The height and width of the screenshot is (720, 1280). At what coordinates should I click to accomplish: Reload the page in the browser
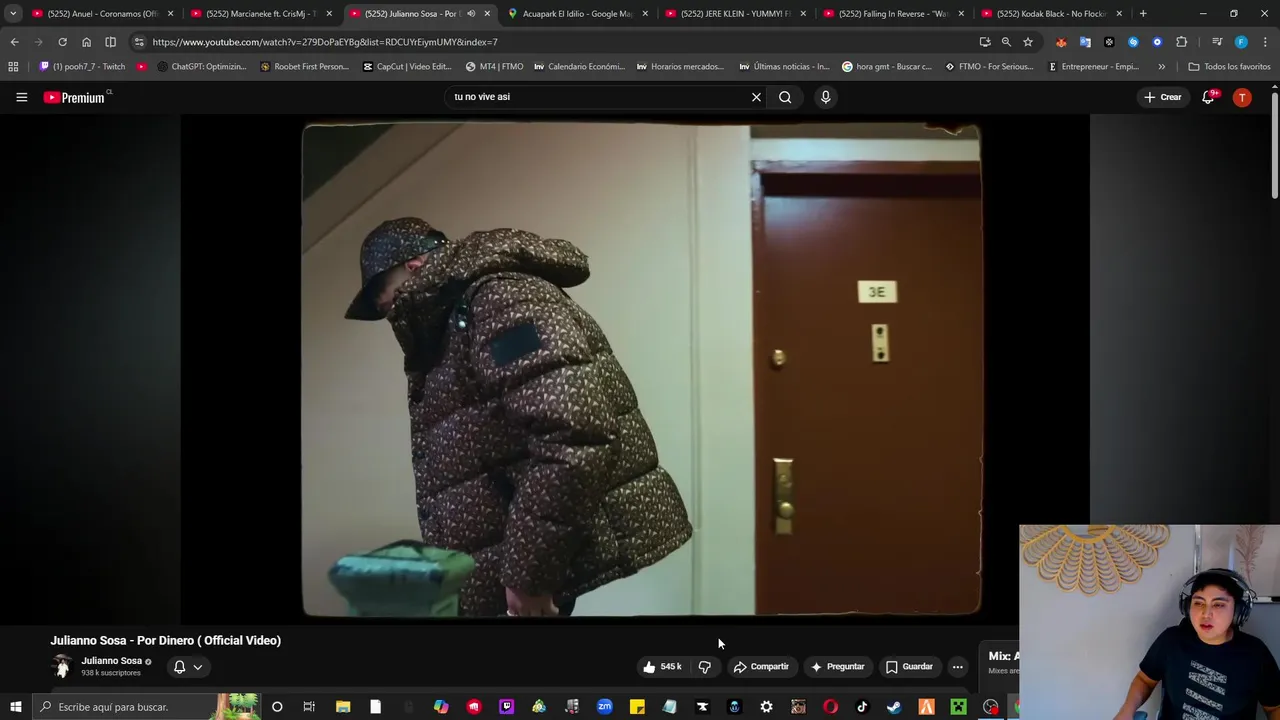point(62,42)
